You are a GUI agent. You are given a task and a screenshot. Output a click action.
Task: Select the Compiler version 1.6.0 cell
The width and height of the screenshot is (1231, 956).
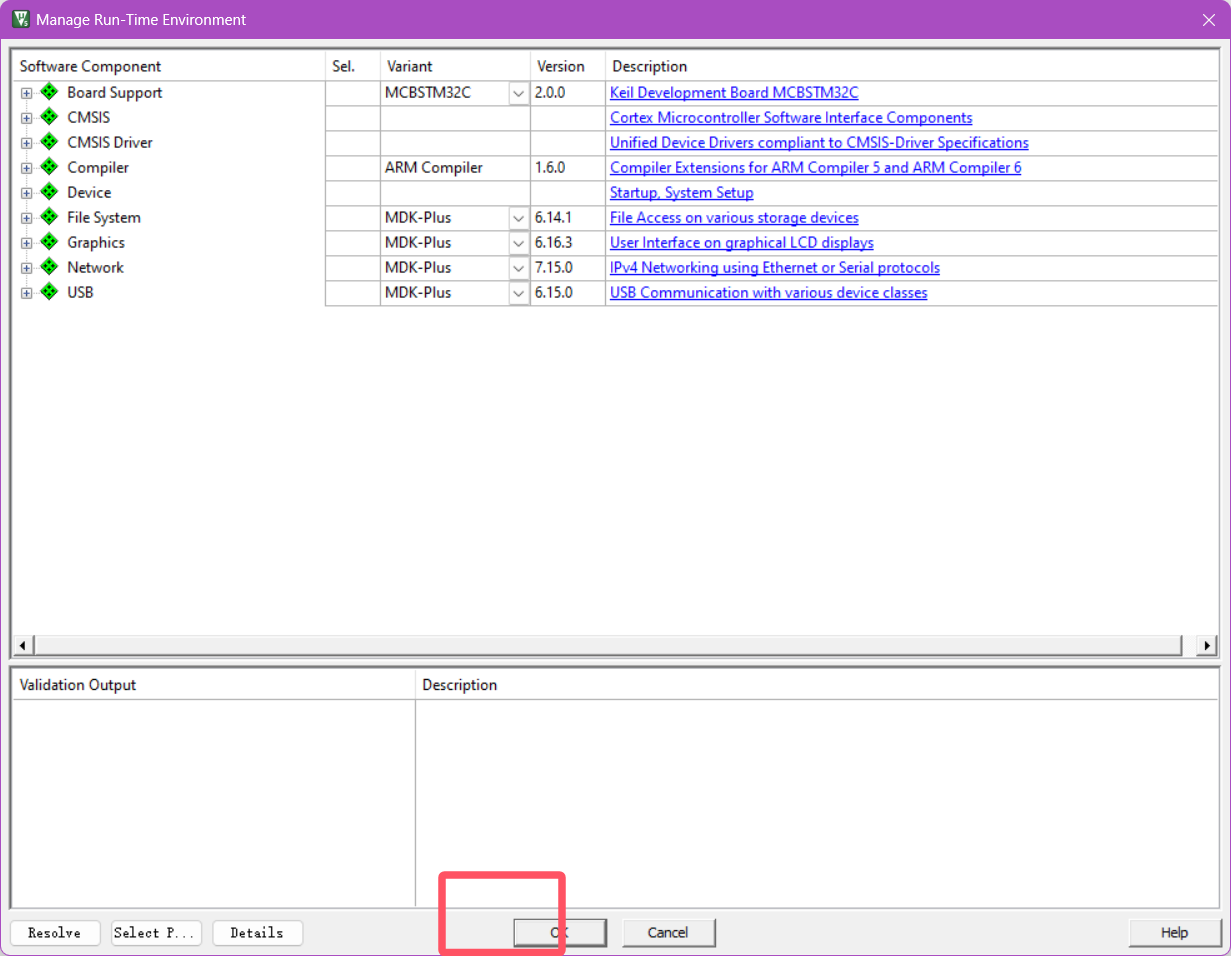click(x=568, y=168)
